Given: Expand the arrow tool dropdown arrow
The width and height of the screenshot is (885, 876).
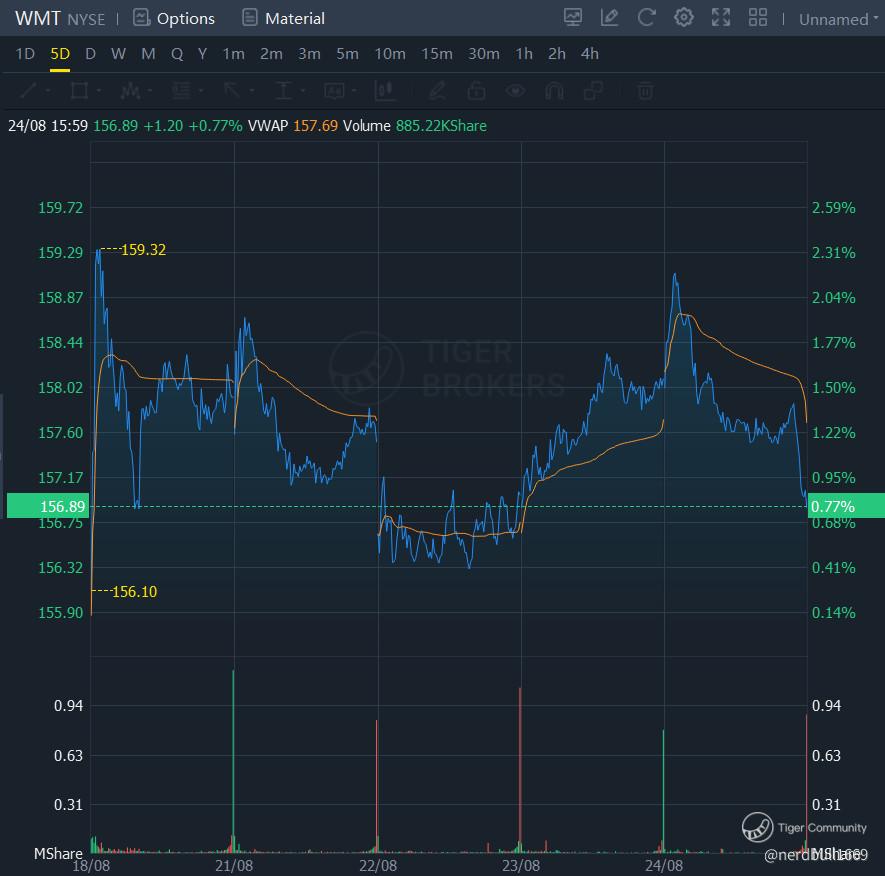Looking at the screenshot, I should (252, 90).
